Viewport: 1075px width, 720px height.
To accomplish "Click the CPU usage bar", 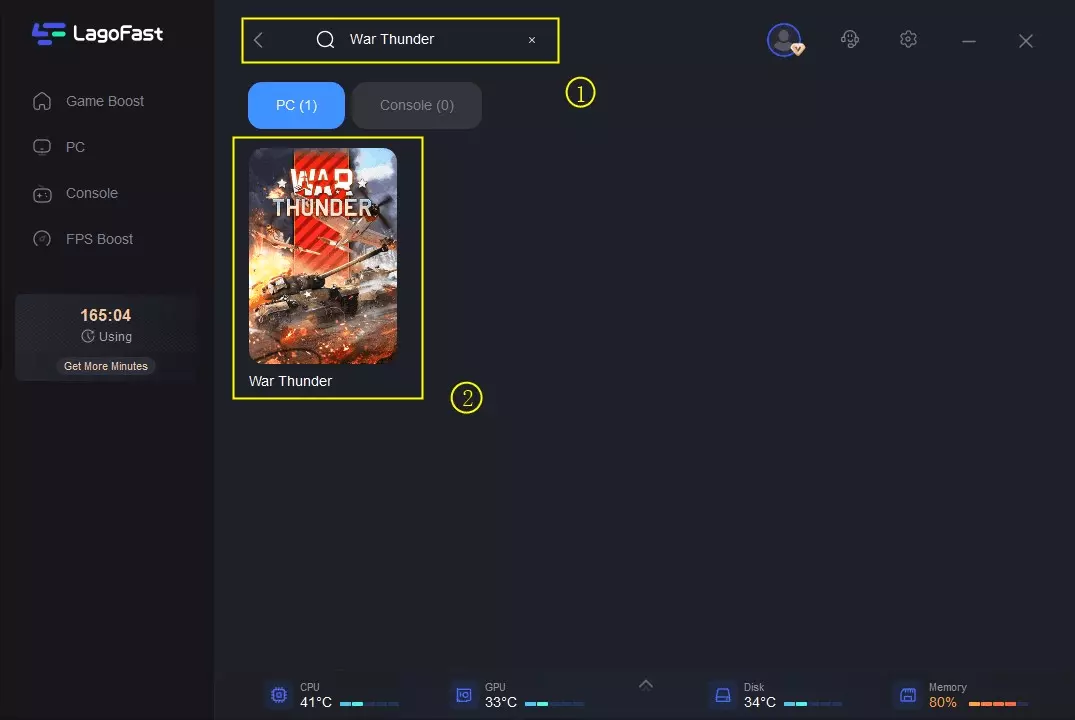I will coord(369,704).
